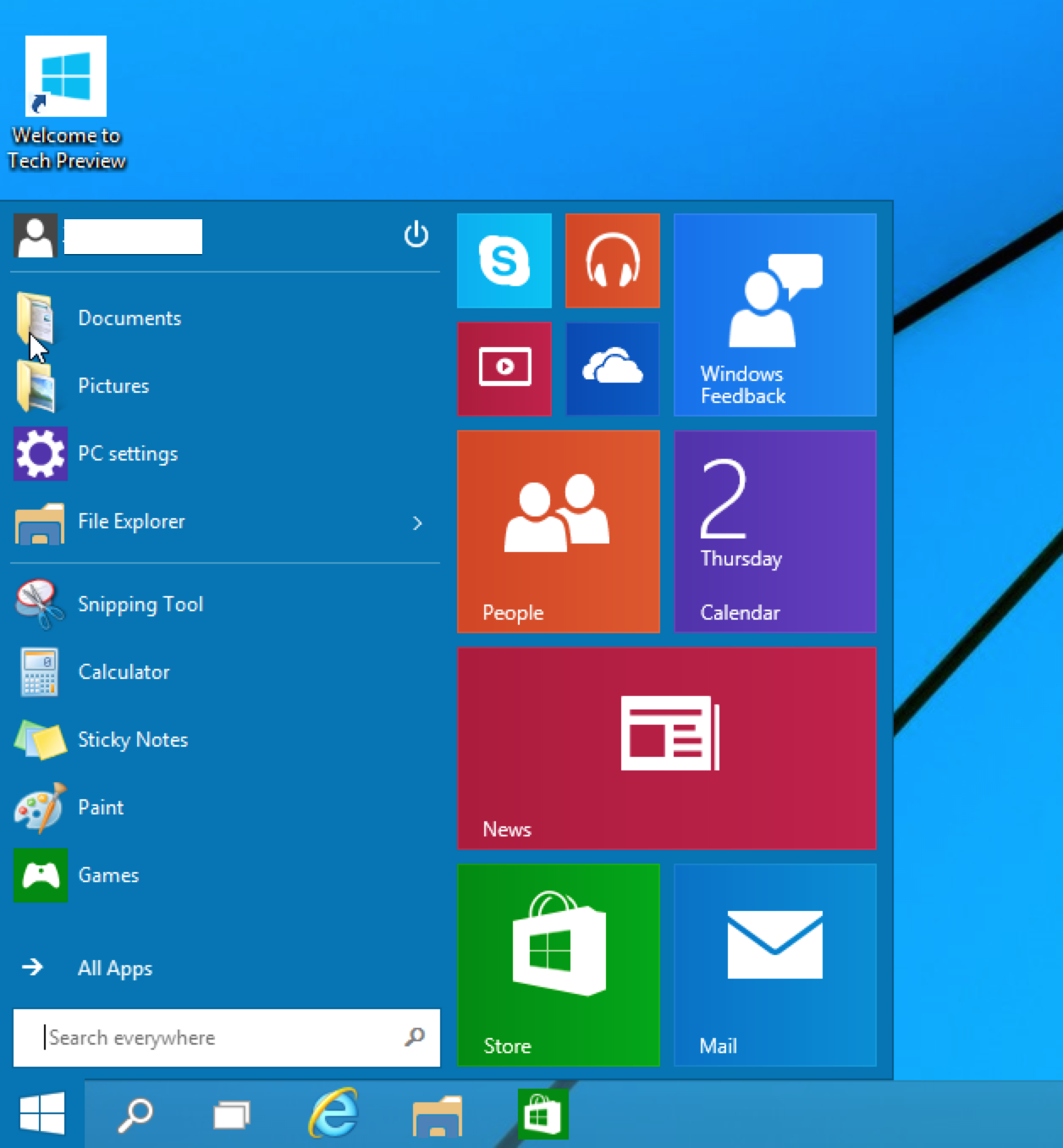Open Internet Explorer from the taskbar
This screenshot has height=1148, width=1063.
(x=332, y=1115)
